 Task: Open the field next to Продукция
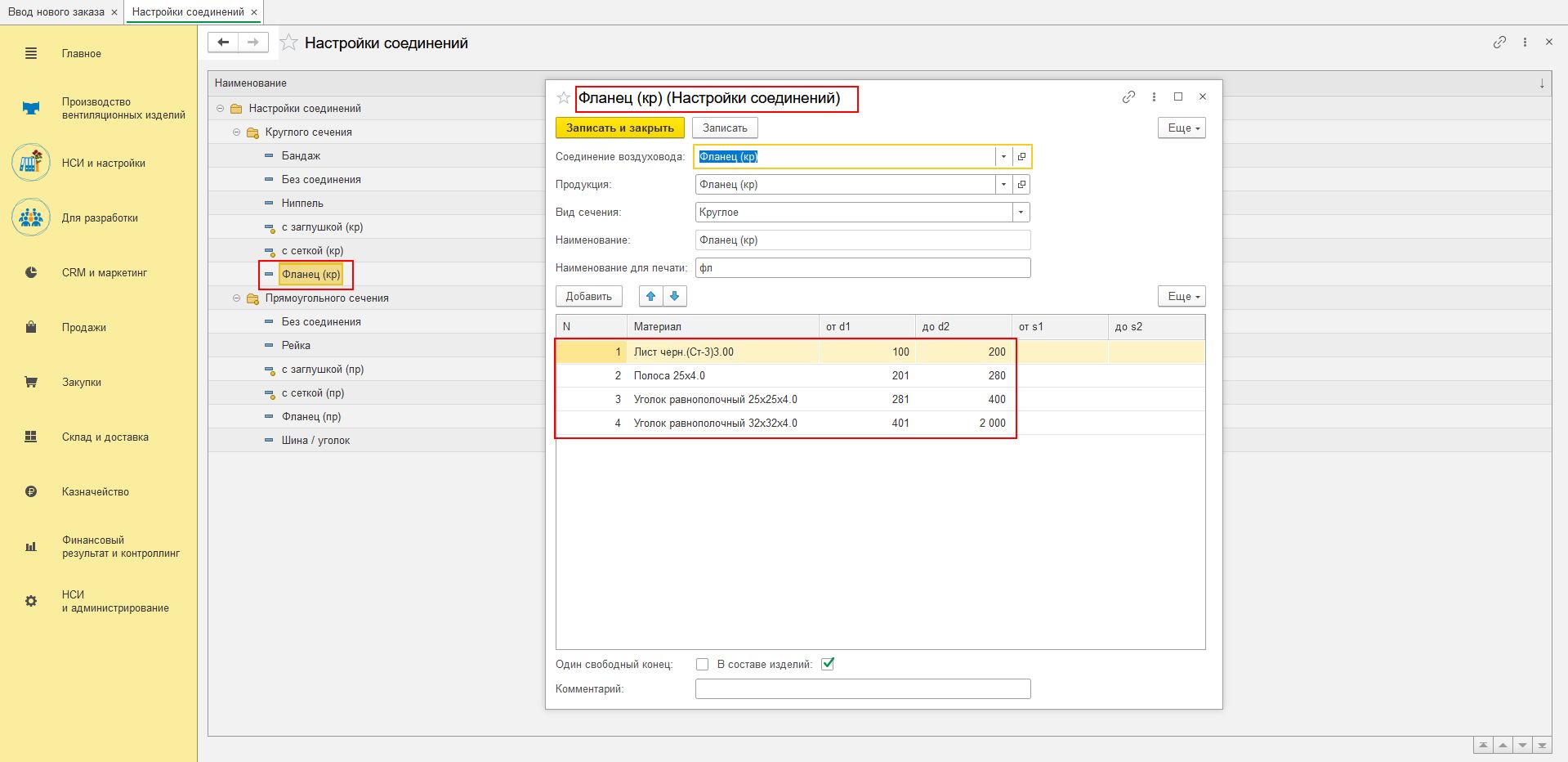[1021, 185]
